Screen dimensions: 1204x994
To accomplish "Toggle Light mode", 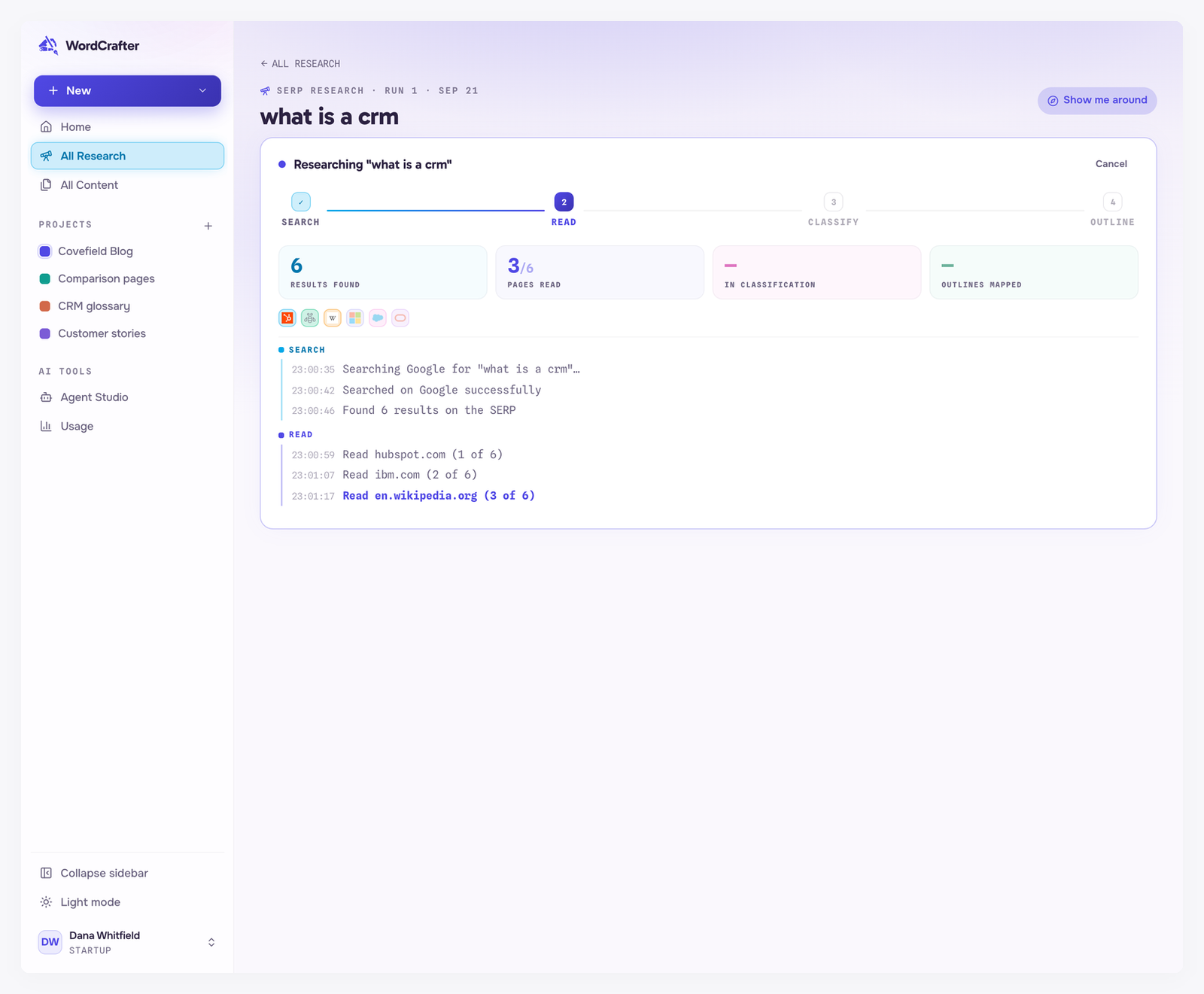I will click(x=127, y=902).
